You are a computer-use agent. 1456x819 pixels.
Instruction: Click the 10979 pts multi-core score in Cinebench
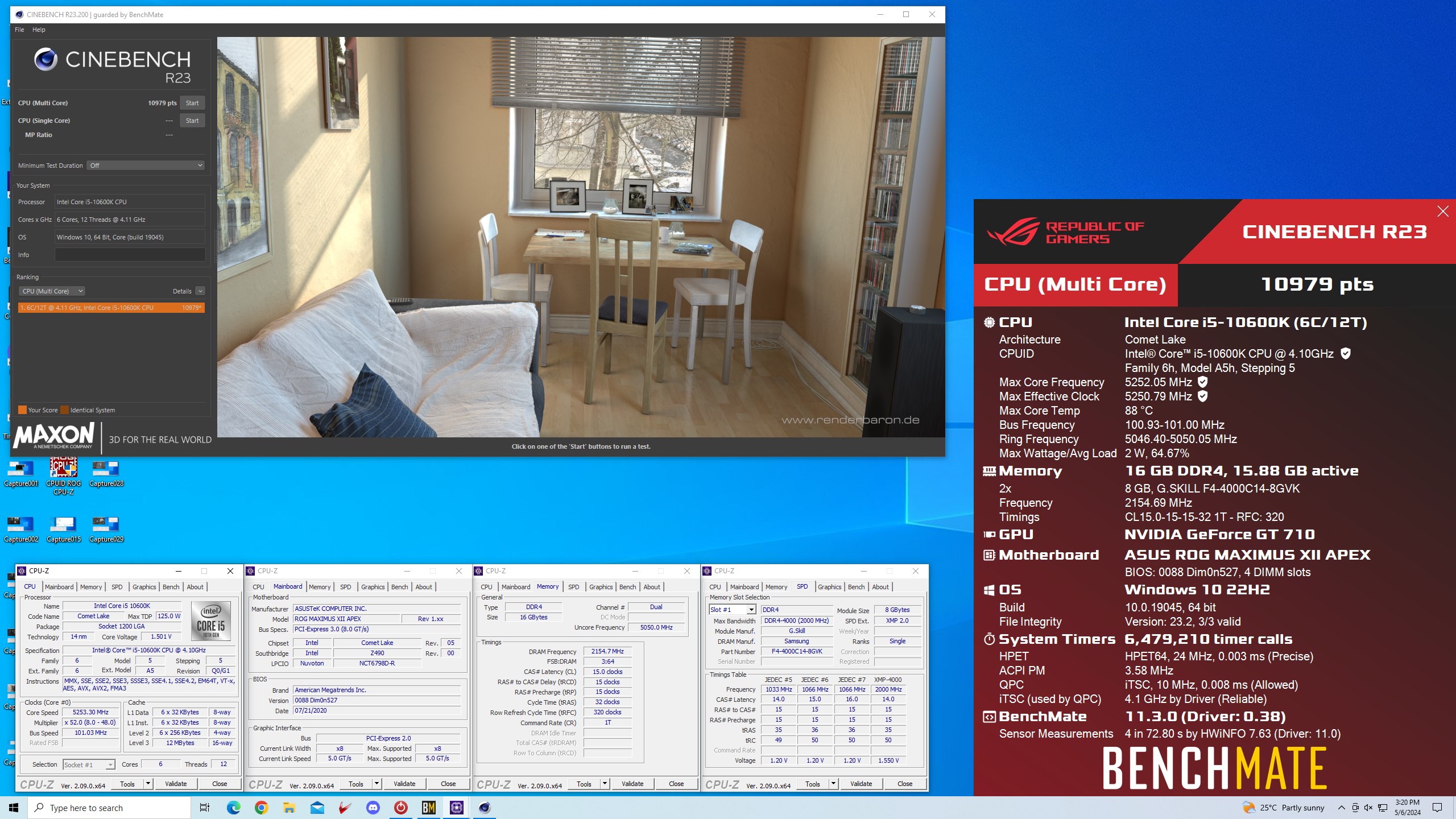[162, 103]
